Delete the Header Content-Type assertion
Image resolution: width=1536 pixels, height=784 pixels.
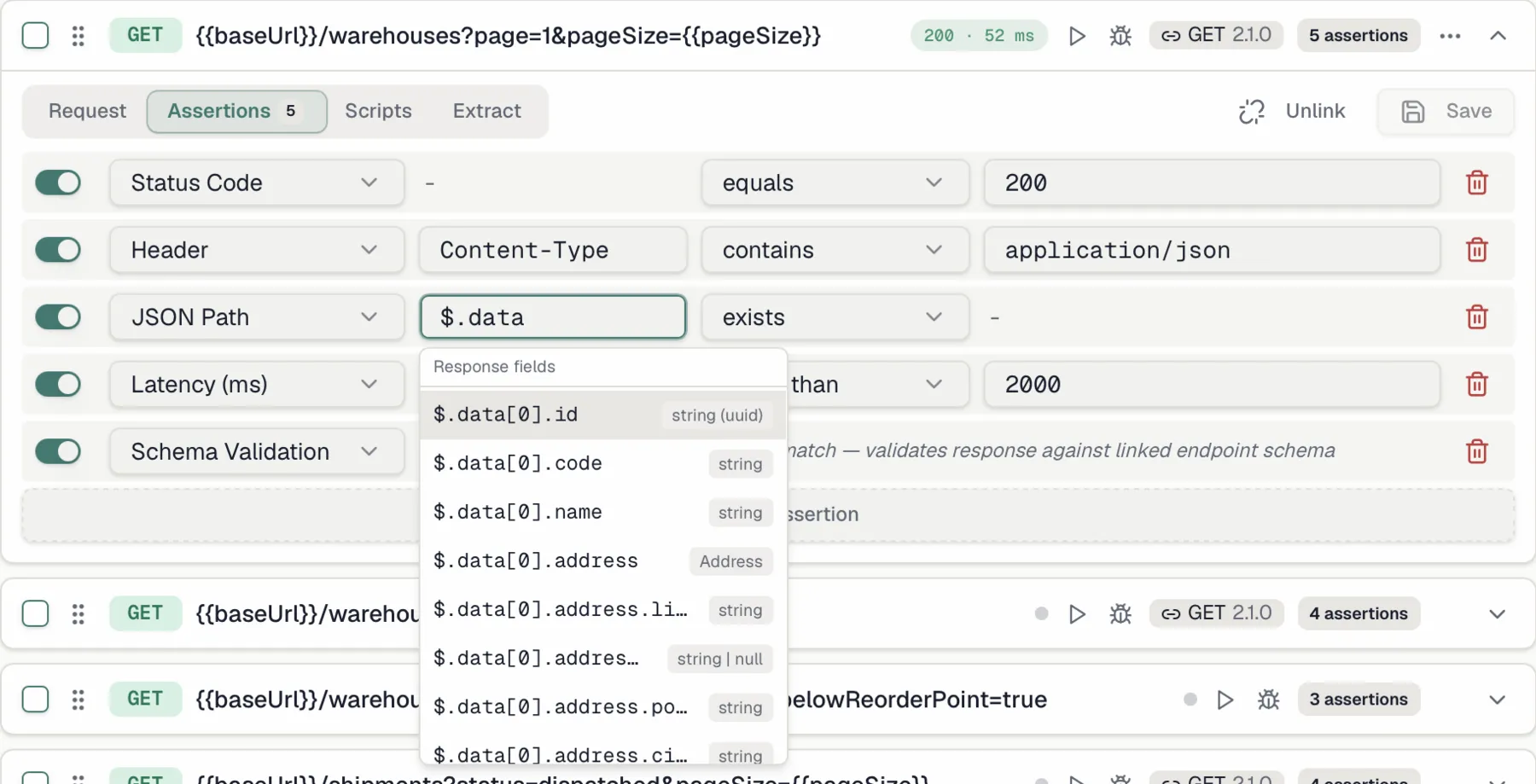[1477, 250]
